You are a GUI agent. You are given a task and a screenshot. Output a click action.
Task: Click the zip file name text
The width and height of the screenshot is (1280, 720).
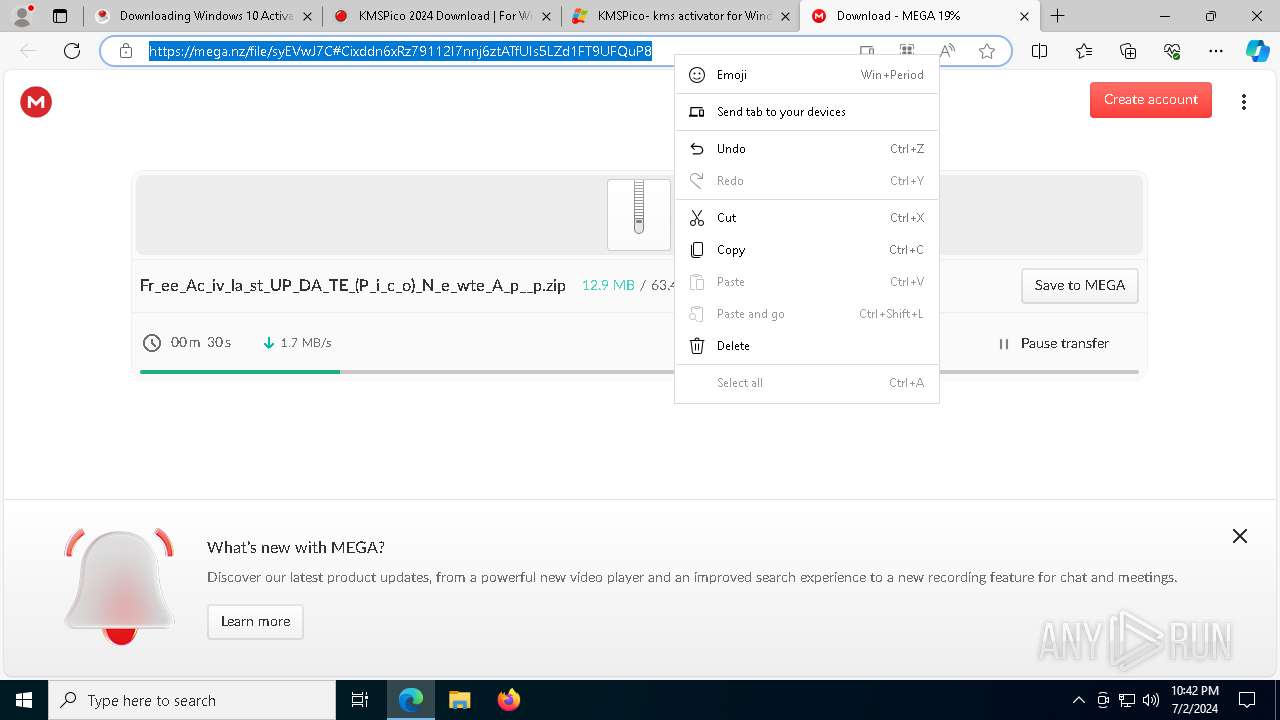(353, 285)
